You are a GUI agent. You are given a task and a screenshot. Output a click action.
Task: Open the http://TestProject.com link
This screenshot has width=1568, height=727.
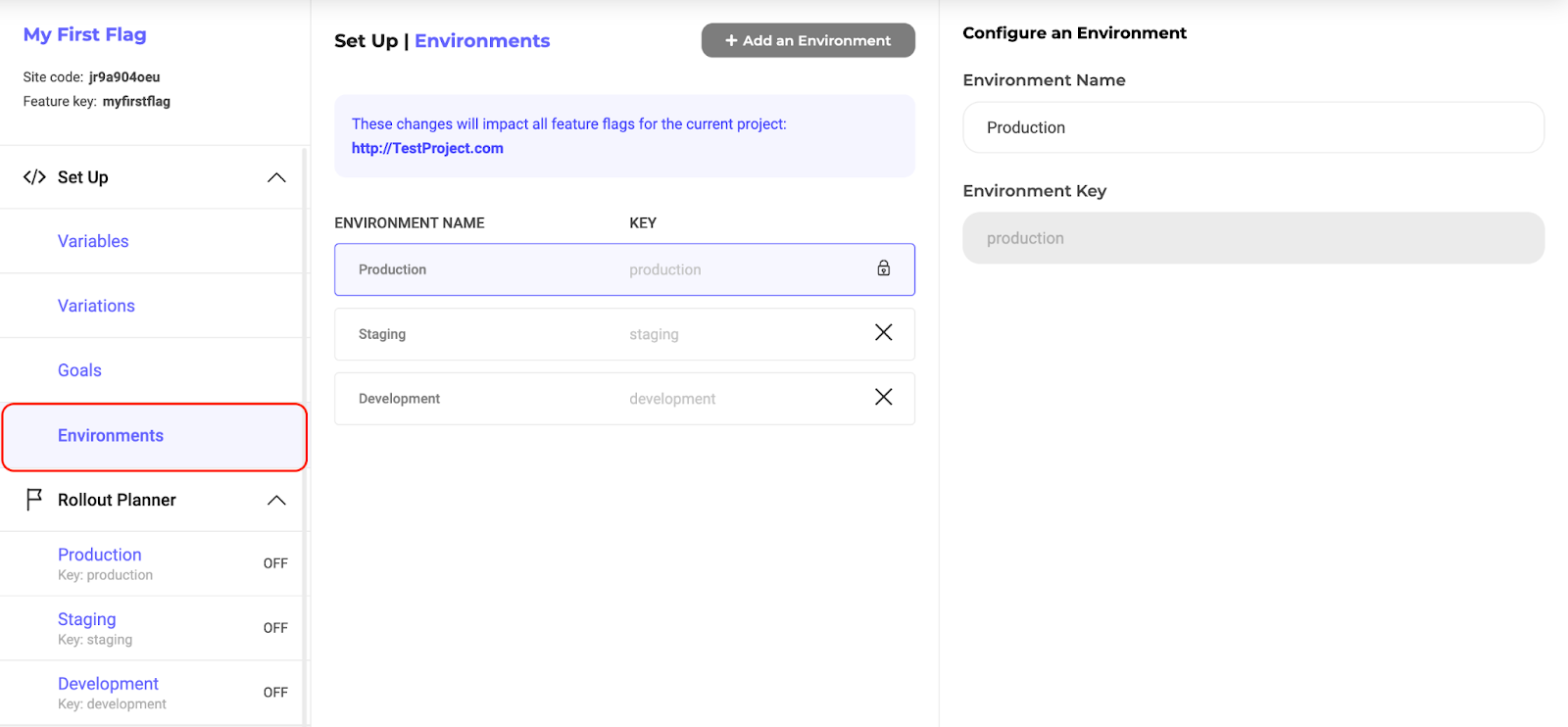click(427, 148)
